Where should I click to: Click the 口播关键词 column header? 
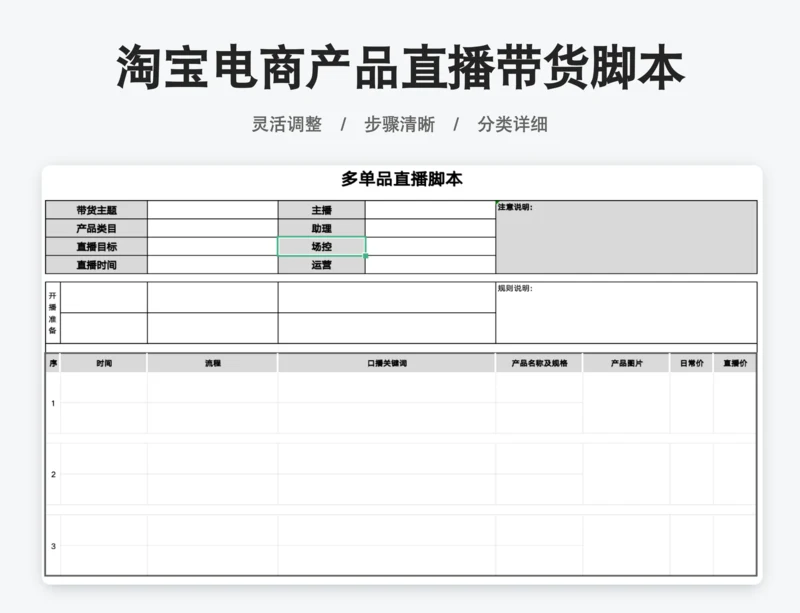click(x=387, y=363)
